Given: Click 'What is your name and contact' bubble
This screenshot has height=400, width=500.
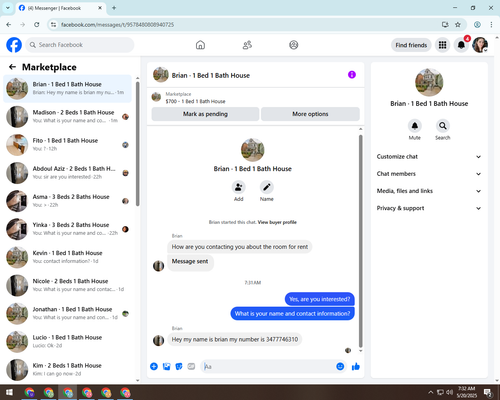Looking at the screenshot, I should coord(292,314).
